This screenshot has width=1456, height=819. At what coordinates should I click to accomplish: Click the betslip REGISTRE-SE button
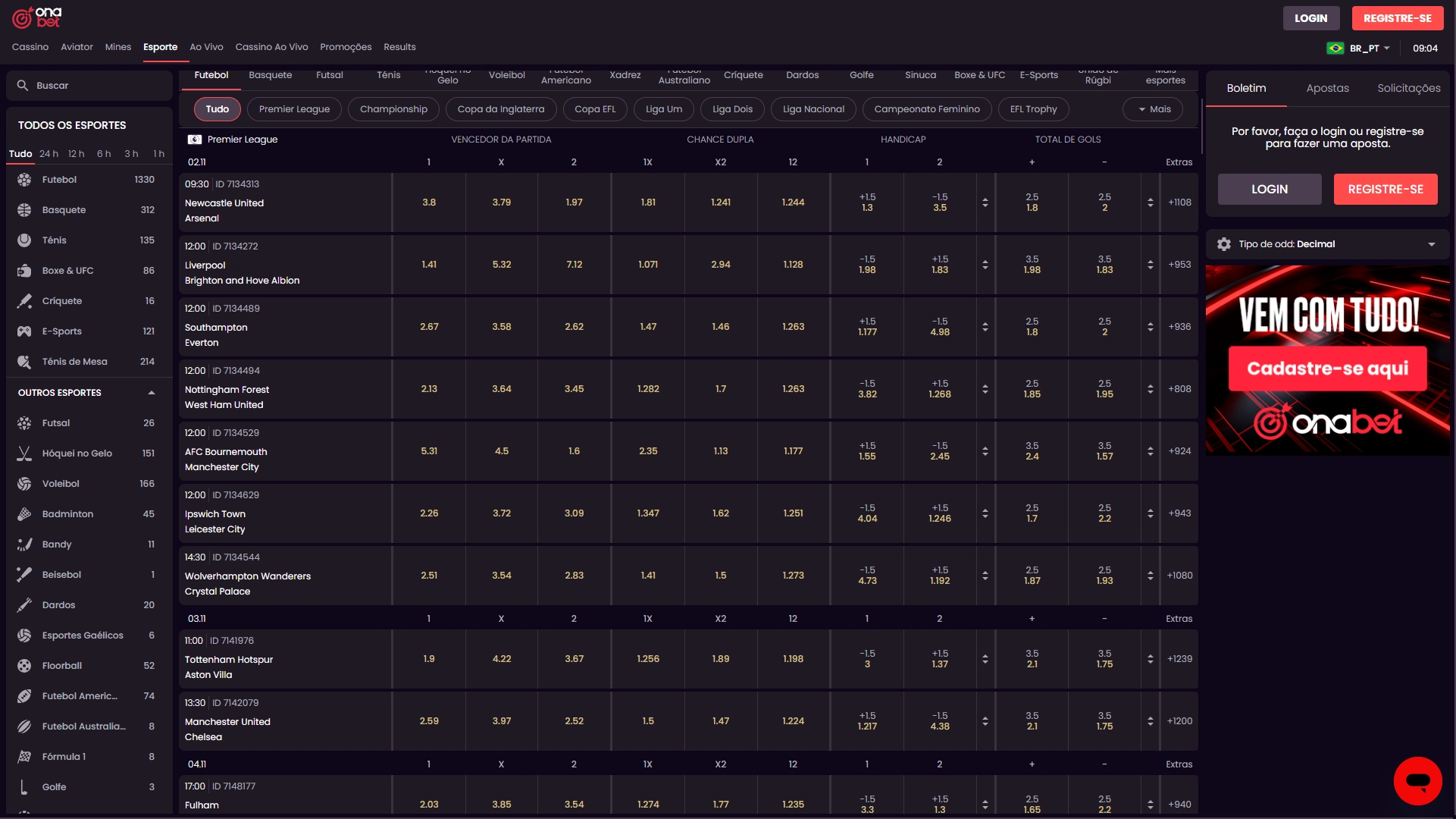(1386, 190)
